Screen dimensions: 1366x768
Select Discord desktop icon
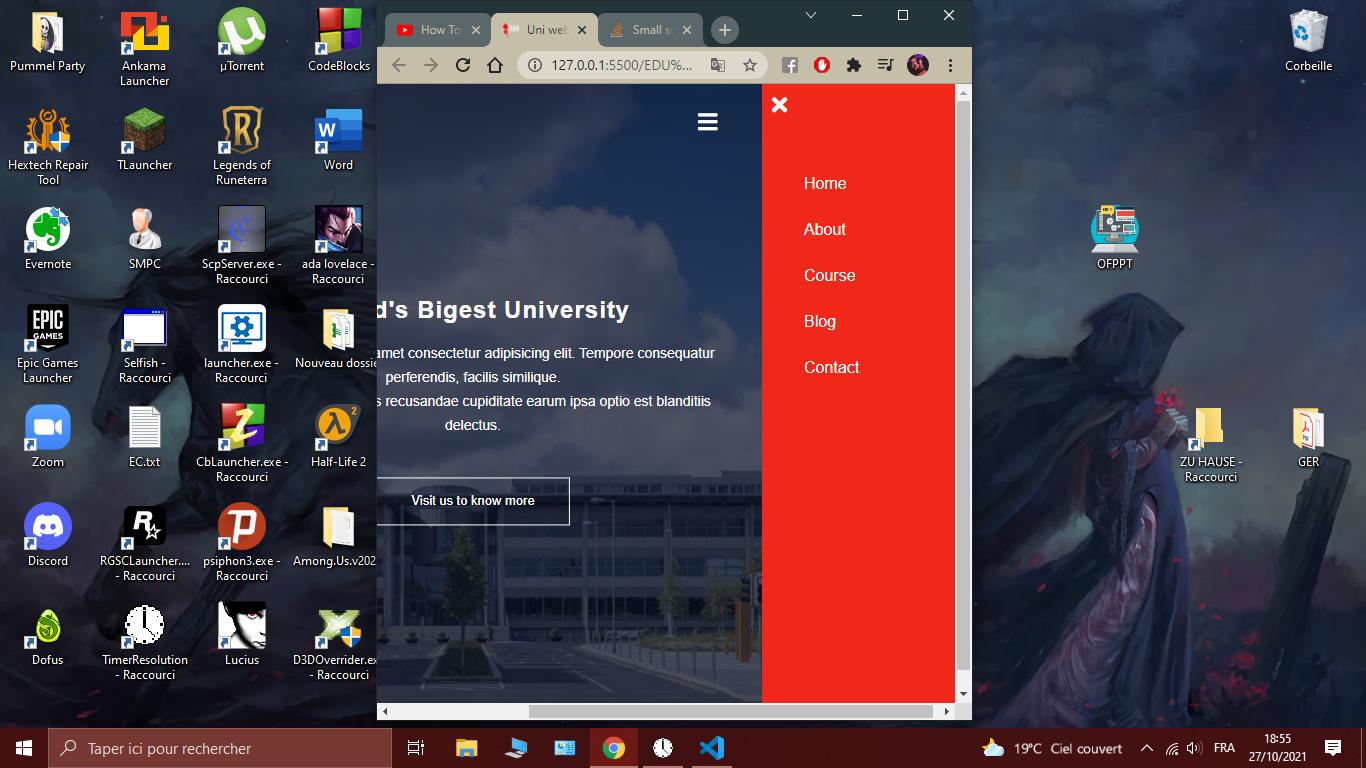click(x=47, y=537)
